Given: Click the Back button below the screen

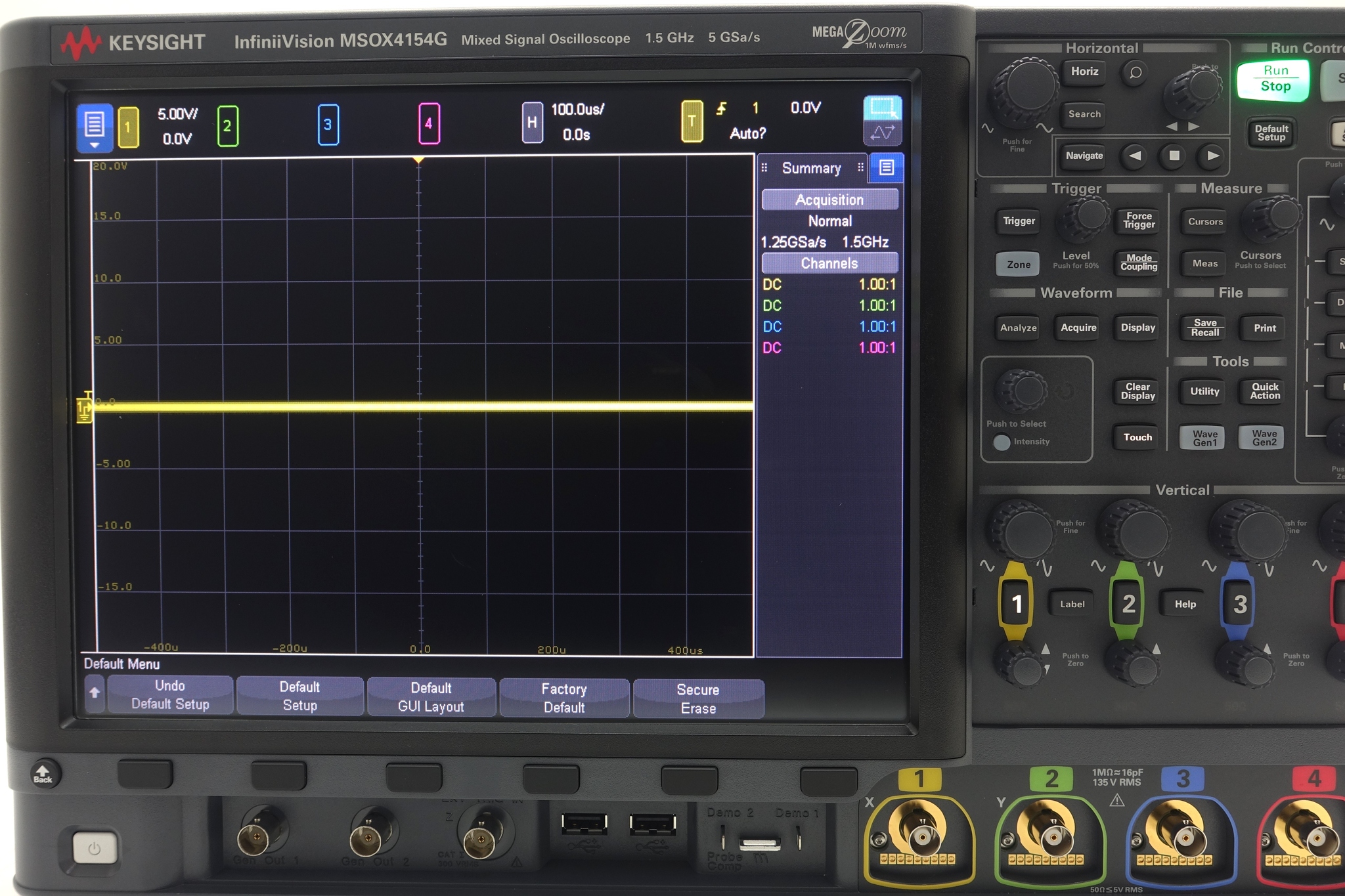Looking at the screenshot, I should tap(43, 774).
